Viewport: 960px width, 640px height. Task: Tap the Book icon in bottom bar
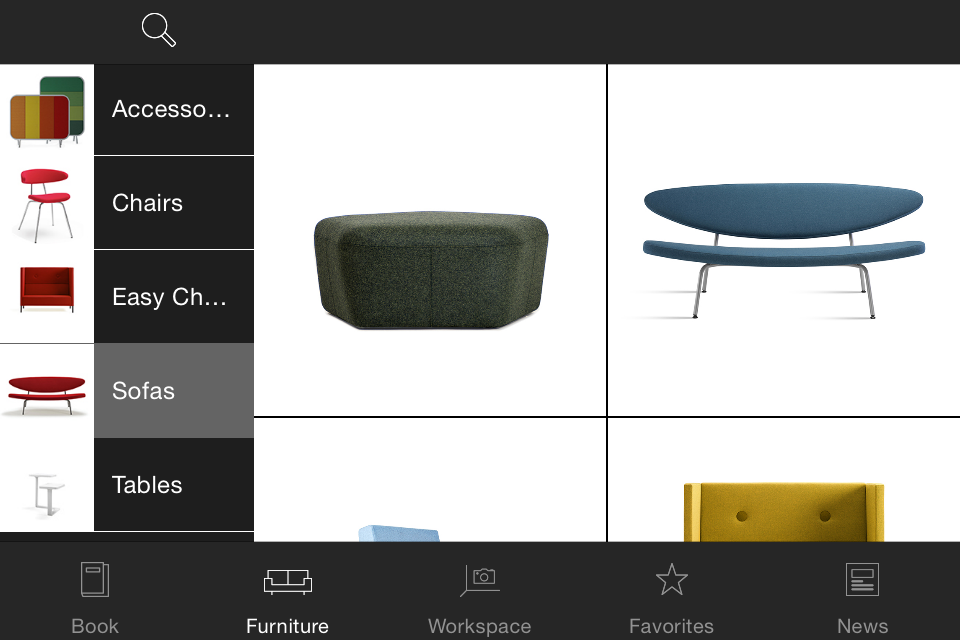95,579
